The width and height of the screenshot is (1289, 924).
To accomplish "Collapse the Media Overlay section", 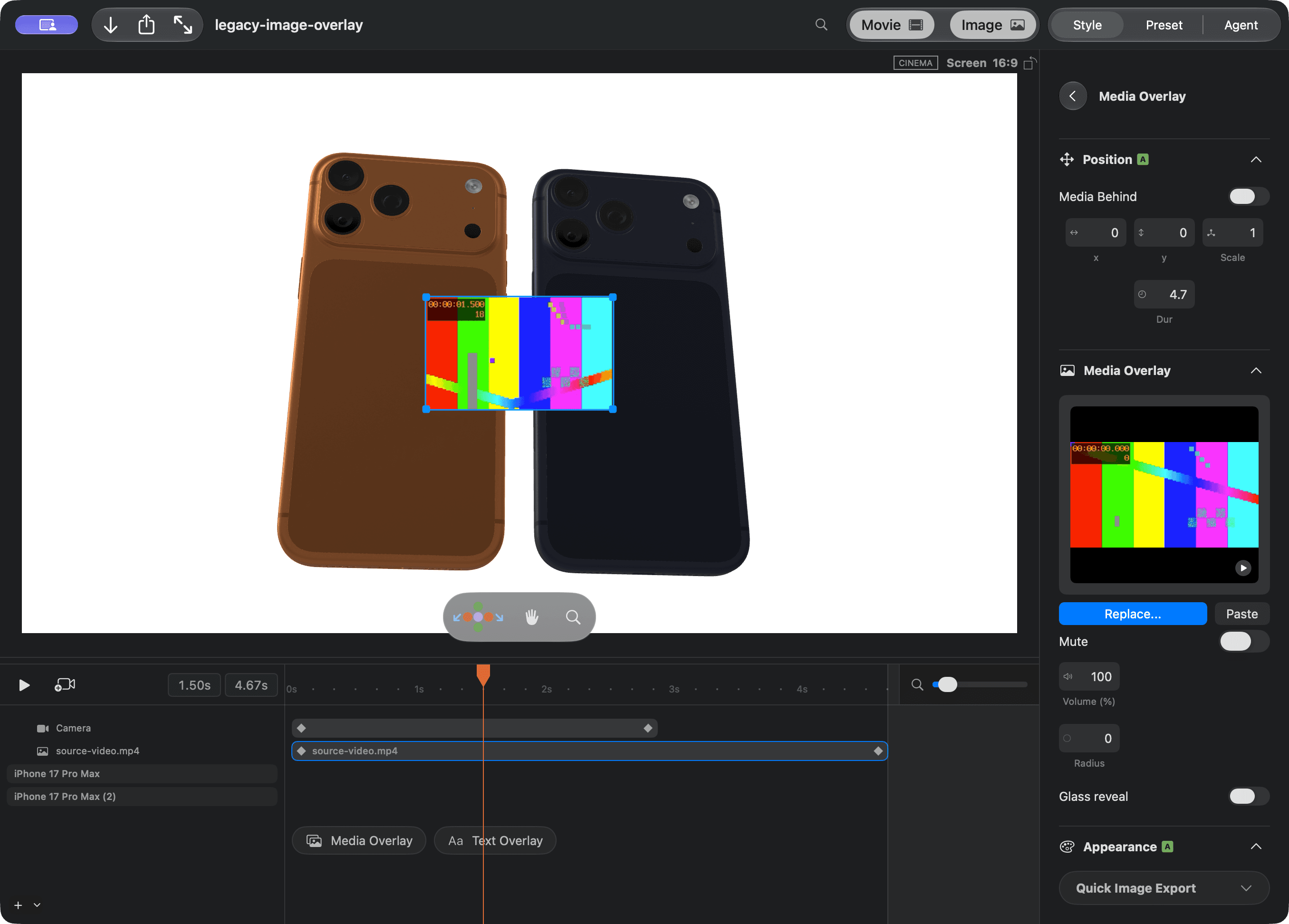I will coord(1256,371).
